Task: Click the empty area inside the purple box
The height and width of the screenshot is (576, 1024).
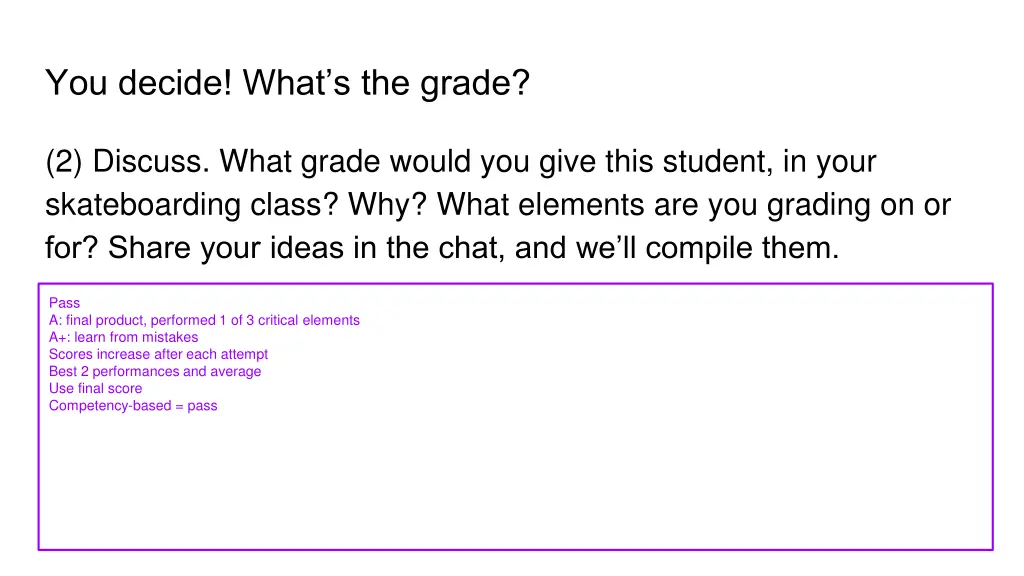Action: click(x=600, y=470)
